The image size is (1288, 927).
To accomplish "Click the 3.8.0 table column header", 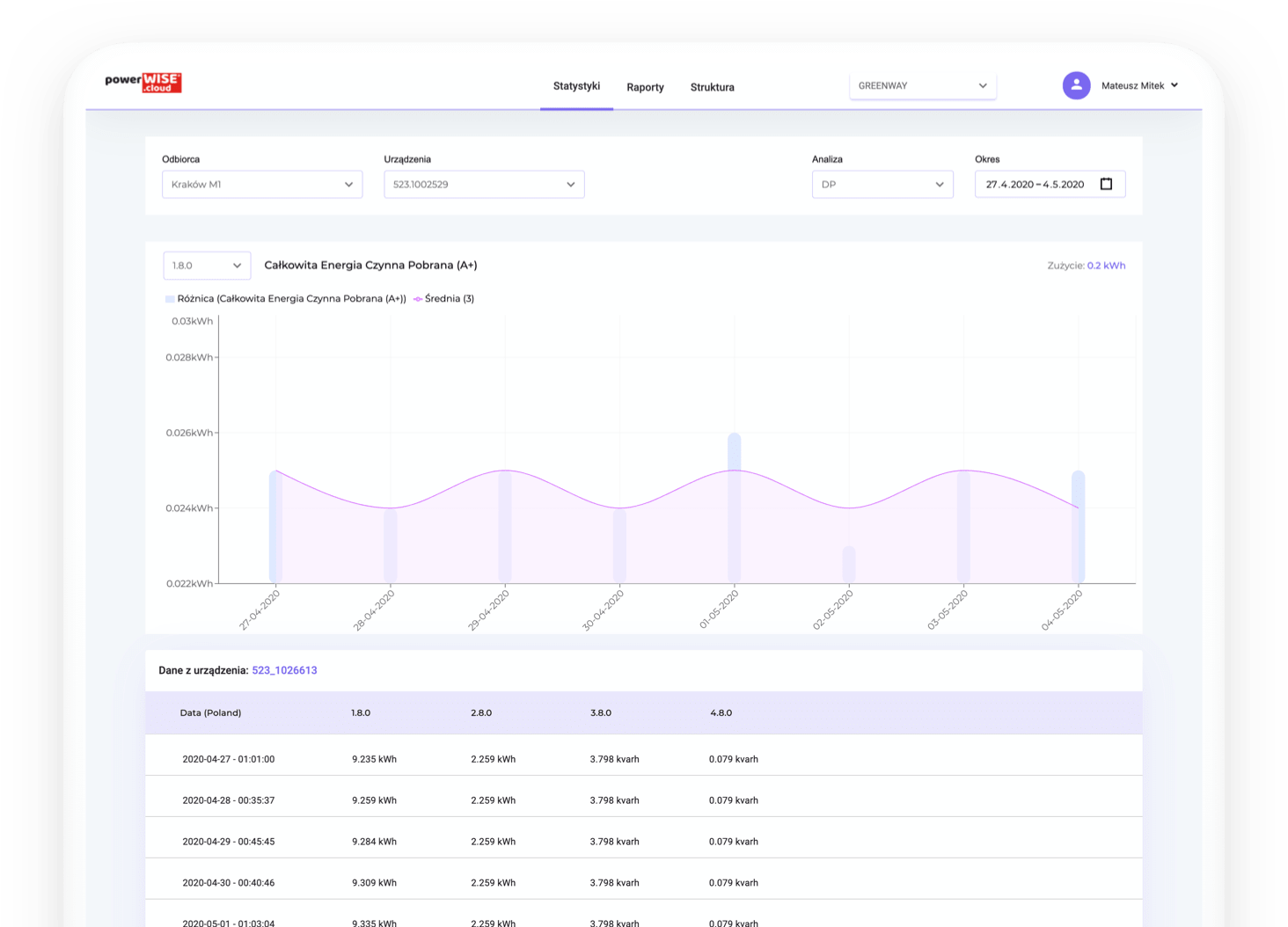I will (x=601, y=713).
